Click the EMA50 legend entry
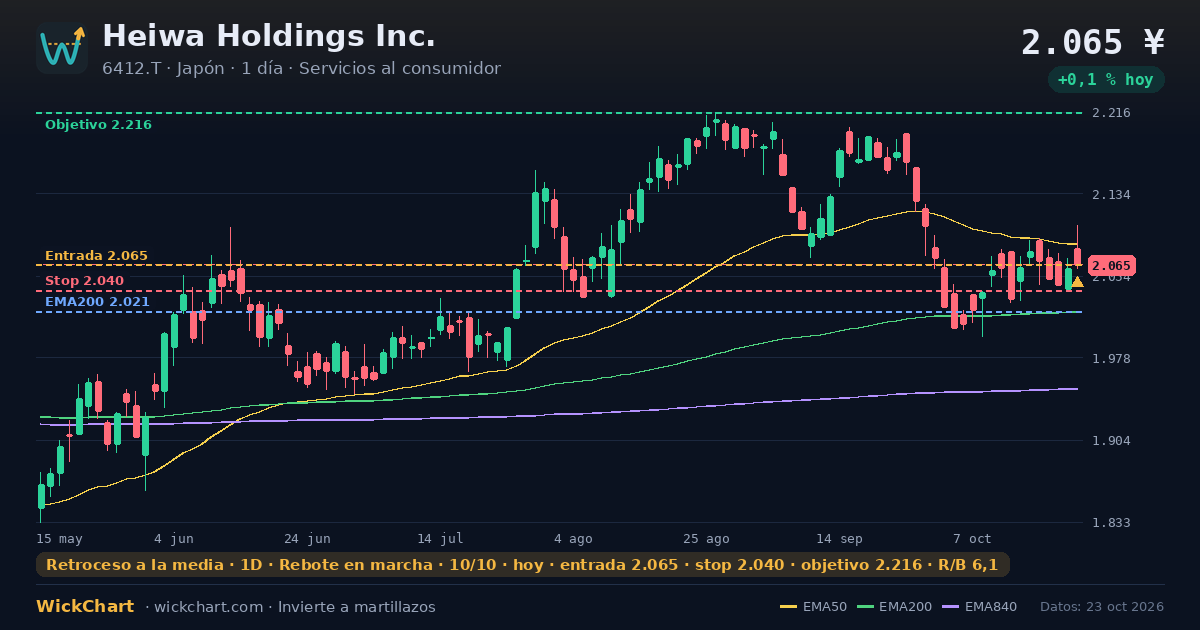The width and height of the screenshot is (1200, 630). coord(813,607)
